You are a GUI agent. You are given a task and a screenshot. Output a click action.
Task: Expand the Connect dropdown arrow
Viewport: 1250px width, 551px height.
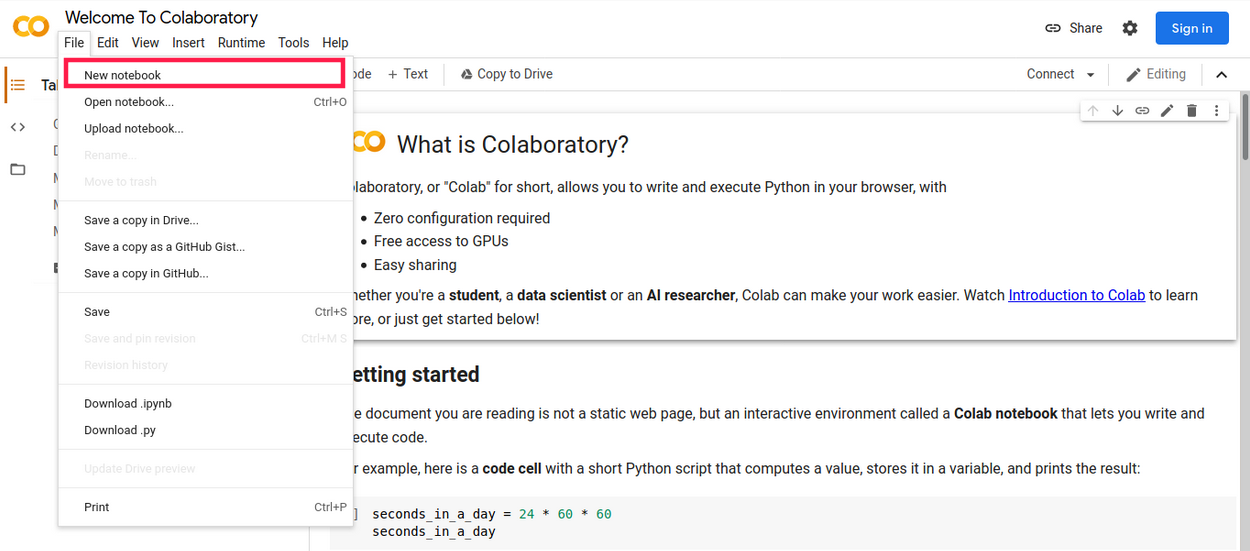coord(1091,75)
